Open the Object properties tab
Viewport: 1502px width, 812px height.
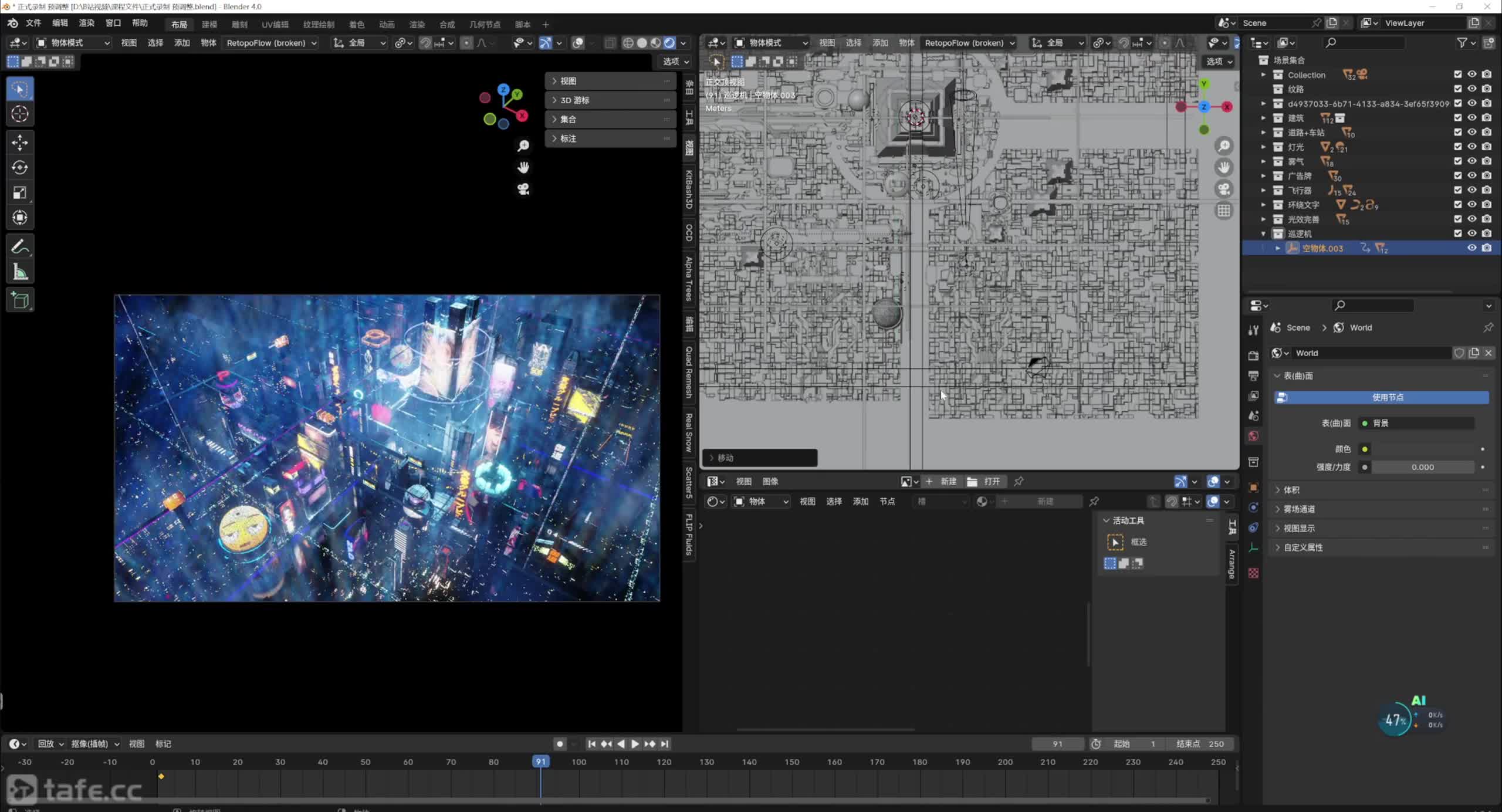coord(1253,487)
